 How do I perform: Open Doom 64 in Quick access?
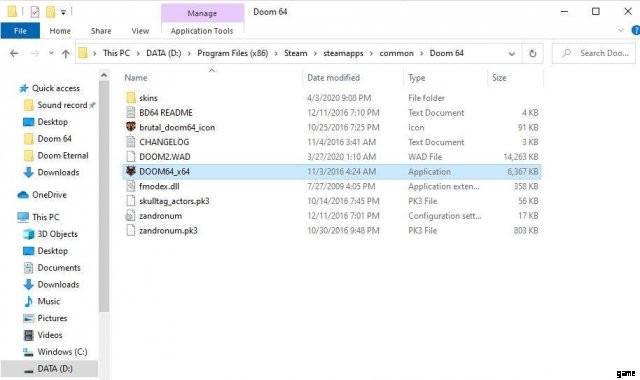tap(54, 138)
